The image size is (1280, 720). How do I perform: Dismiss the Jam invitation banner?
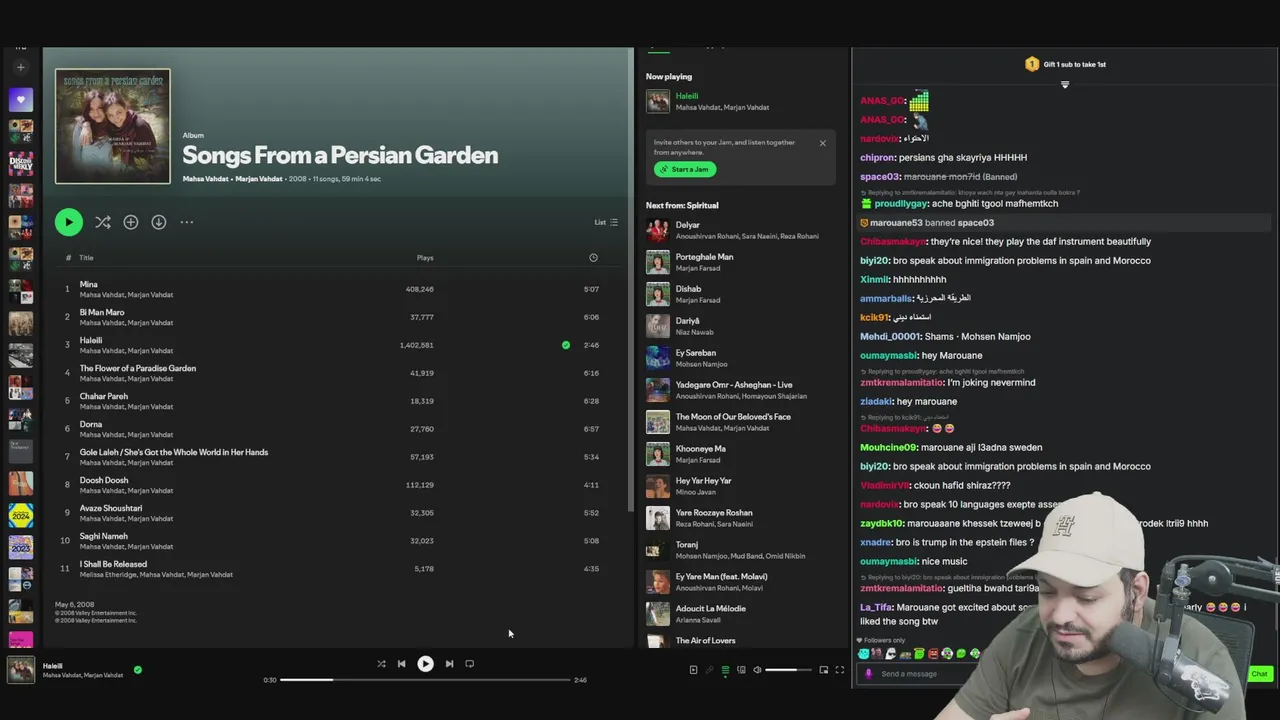(823, 143)
